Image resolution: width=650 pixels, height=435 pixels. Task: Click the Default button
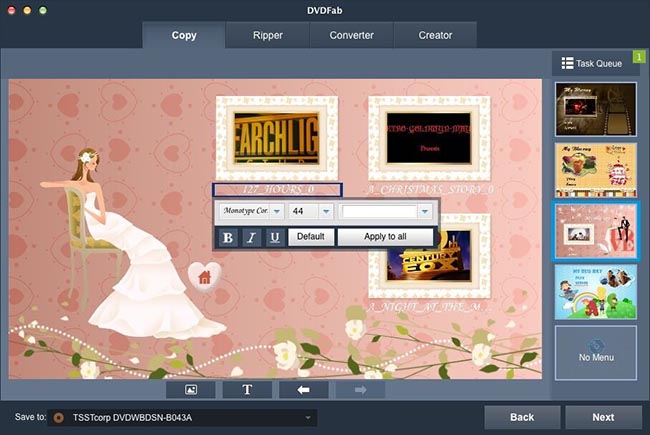[311, 237]
